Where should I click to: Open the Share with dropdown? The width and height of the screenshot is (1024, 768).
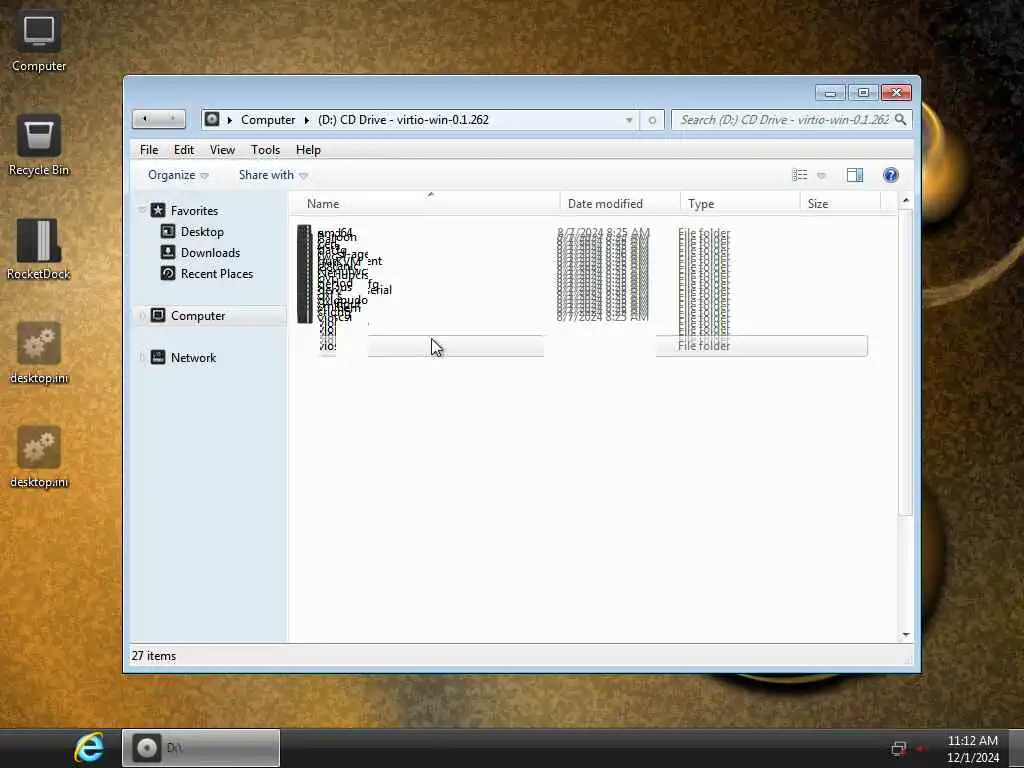[273, 175]
